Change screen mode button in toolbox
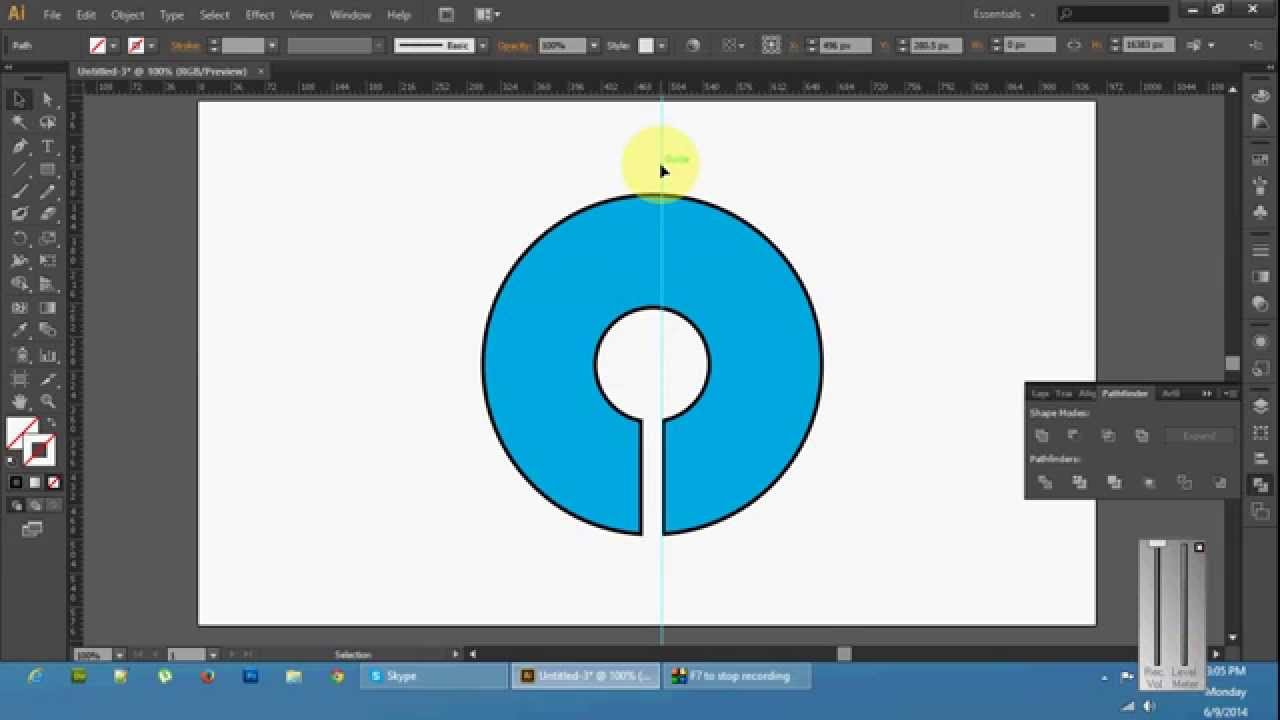The height and width of the screenshot is (720, 1280). 33,530
